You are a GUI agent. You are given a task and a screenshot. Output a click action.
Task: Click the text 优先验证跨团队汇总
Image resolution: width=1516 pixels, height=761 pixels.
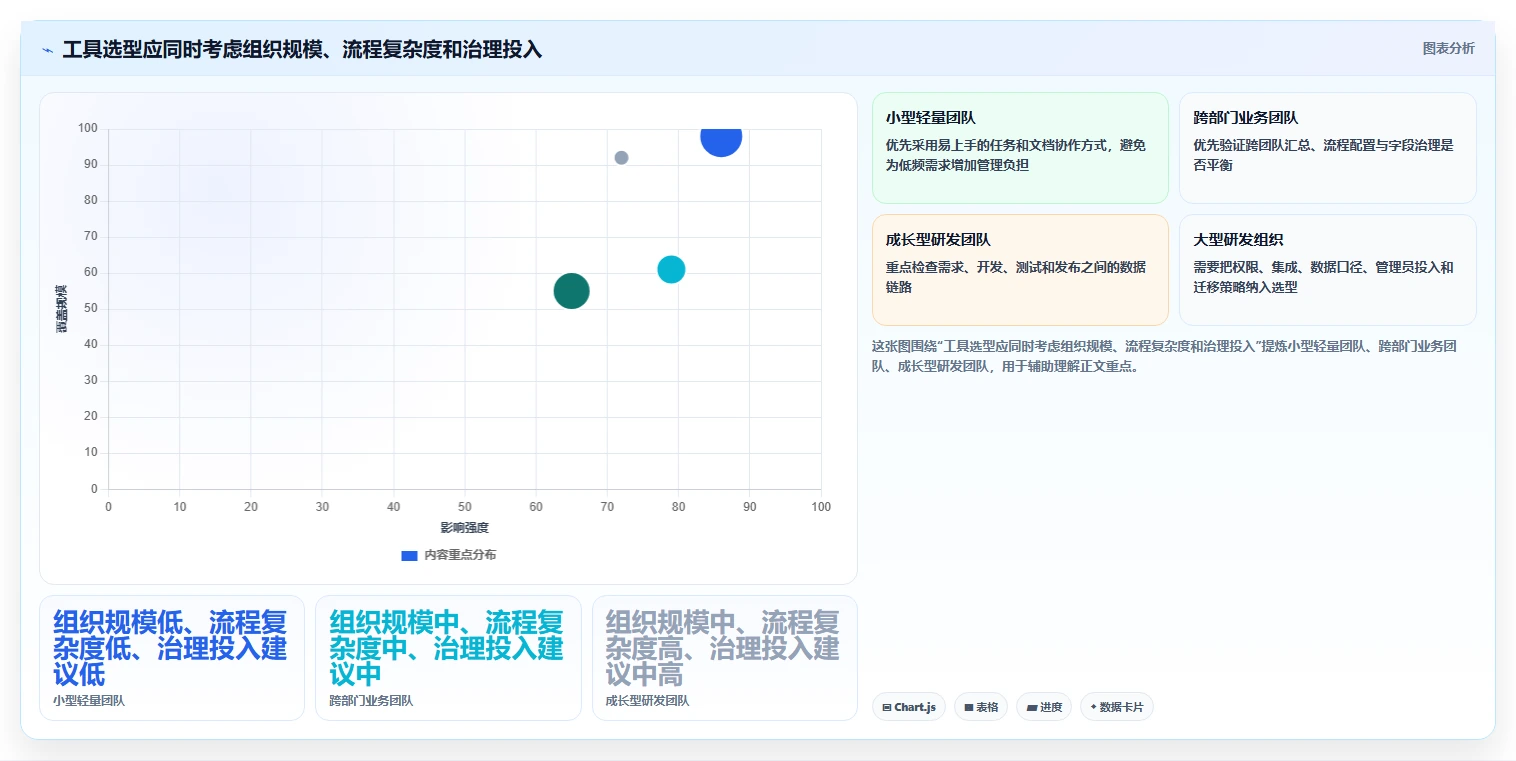pos(1323,155)
